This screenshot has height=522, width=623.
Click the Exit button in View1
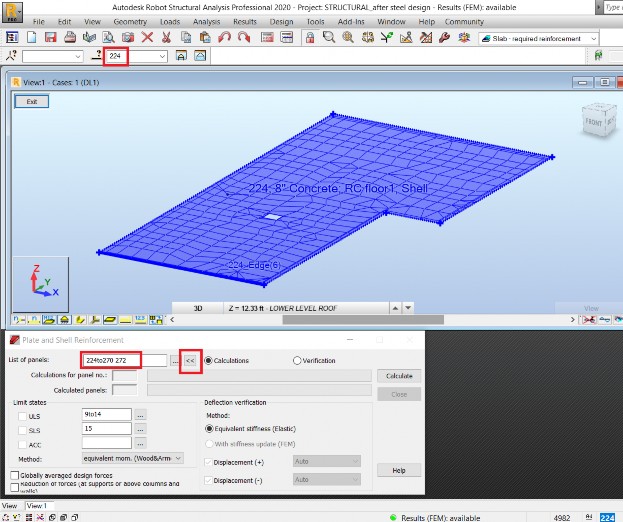32,102
